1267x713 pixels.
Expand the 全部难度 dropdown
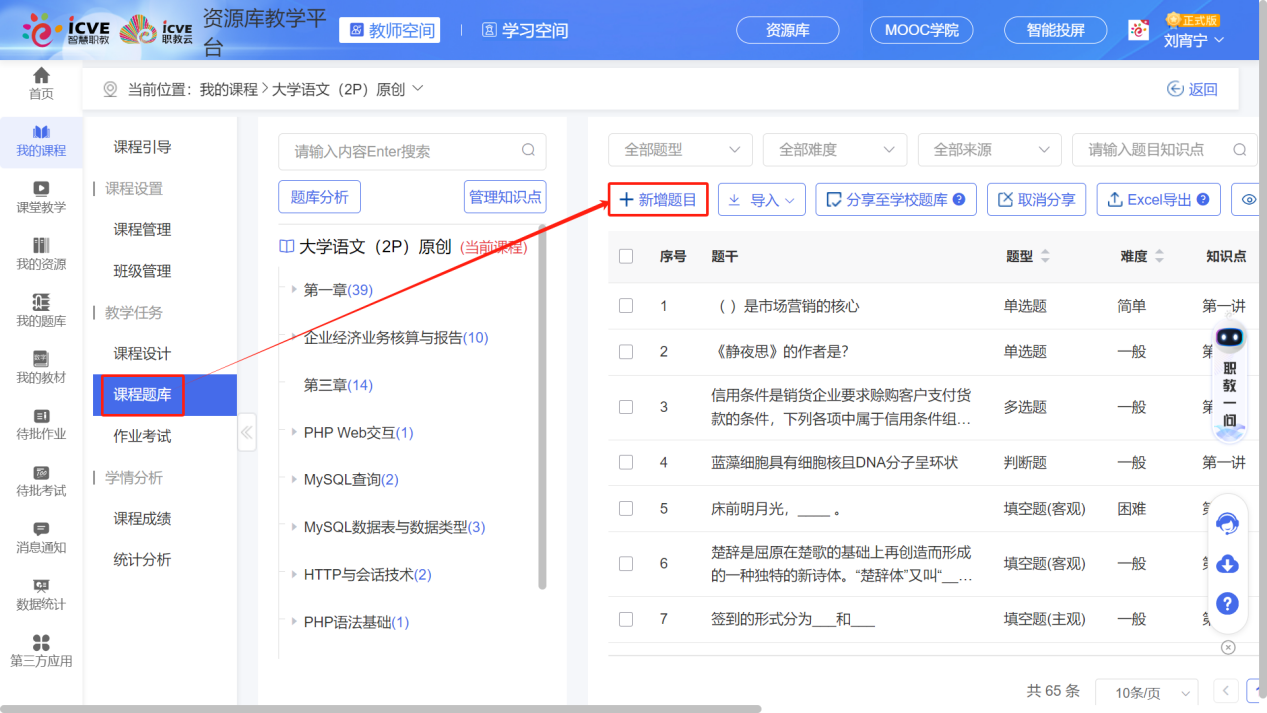[x=834, y=150]
